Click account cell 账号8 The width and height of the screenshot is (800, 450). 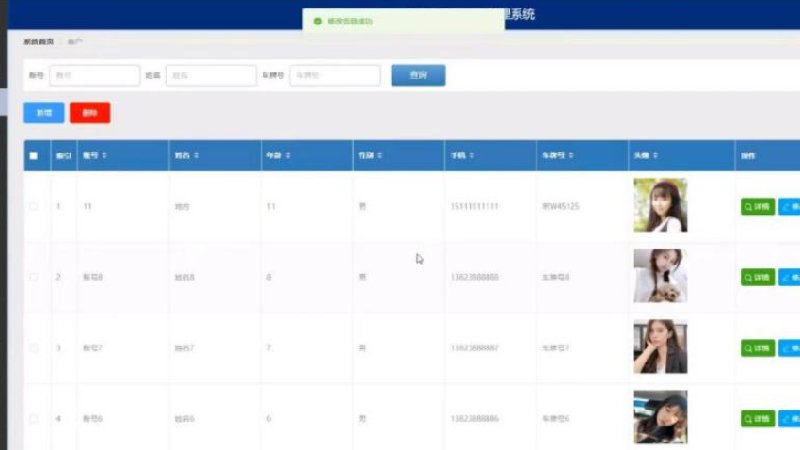93,277
